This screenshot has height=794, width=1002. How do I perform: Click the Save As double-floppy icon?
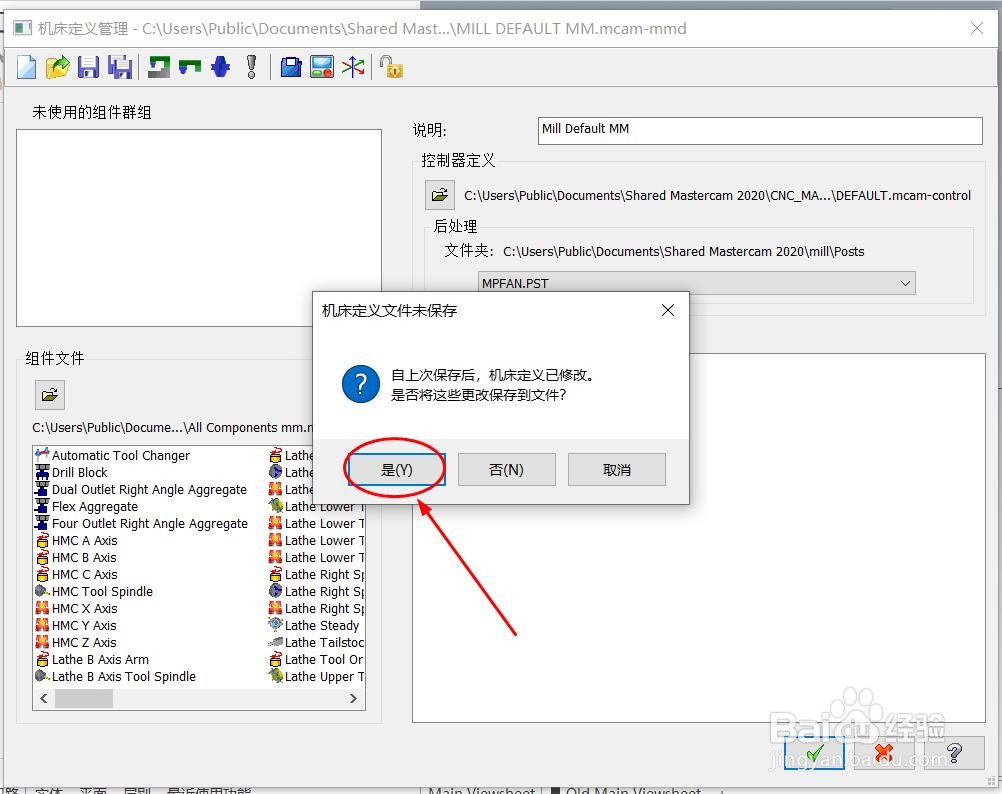pyautogui.click(x=119, y=67)
